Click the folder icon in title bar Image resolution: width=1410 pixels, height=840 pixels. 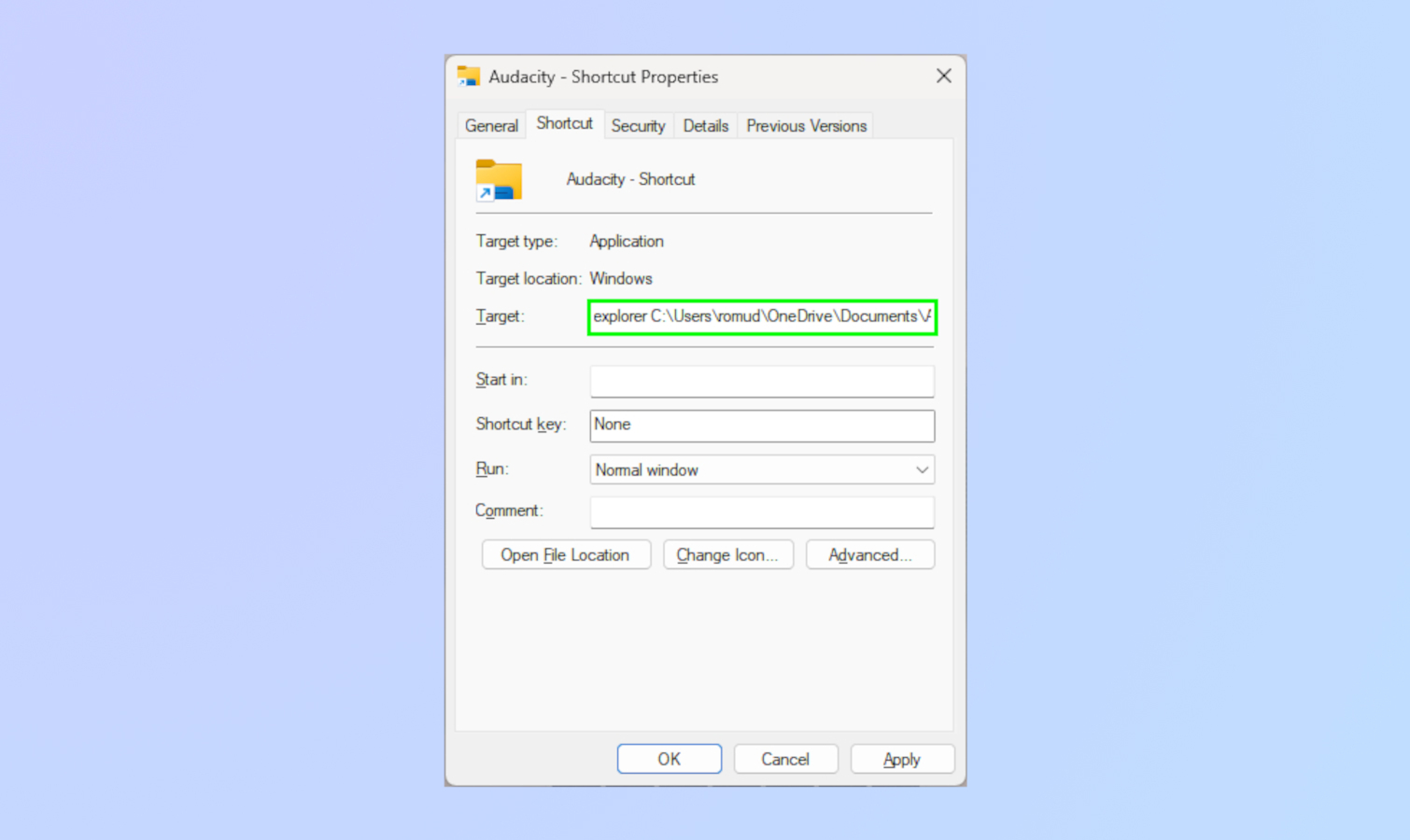point(469,77)
